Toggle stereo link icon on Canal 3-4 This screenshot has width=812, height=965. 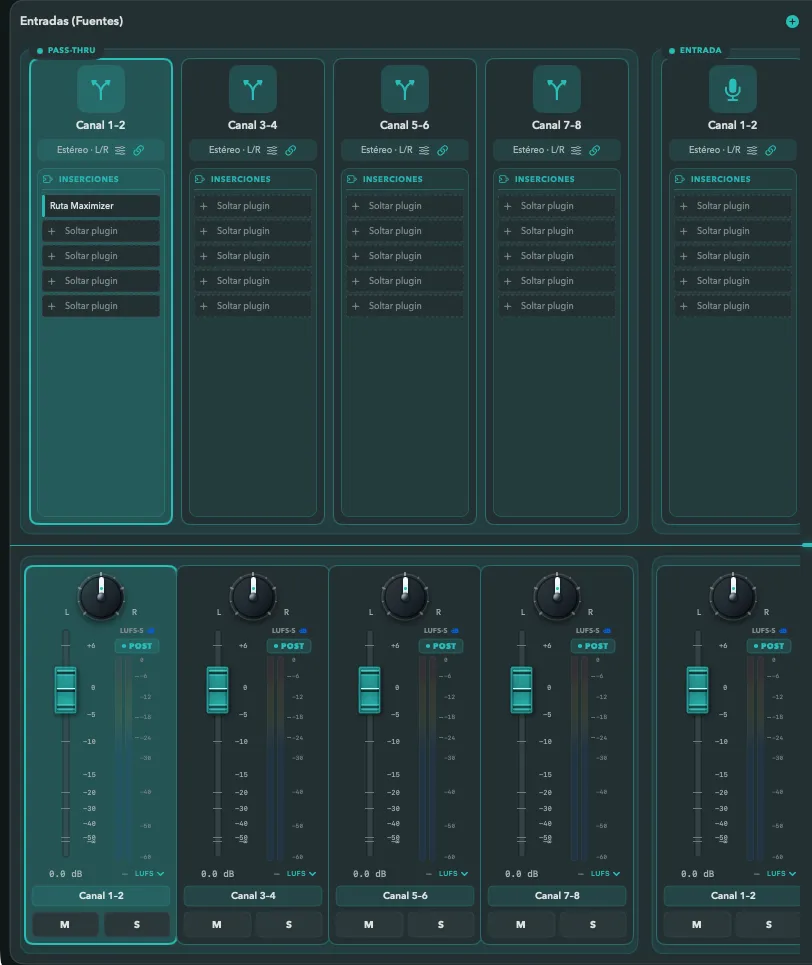[x=291, y=150]
